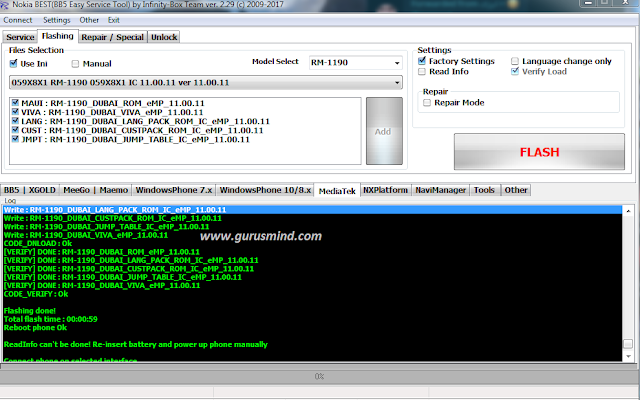Screen dimensions: 640x400
Task: Toggle the CUST custpack file checkbox
Action: coord(15,130)
